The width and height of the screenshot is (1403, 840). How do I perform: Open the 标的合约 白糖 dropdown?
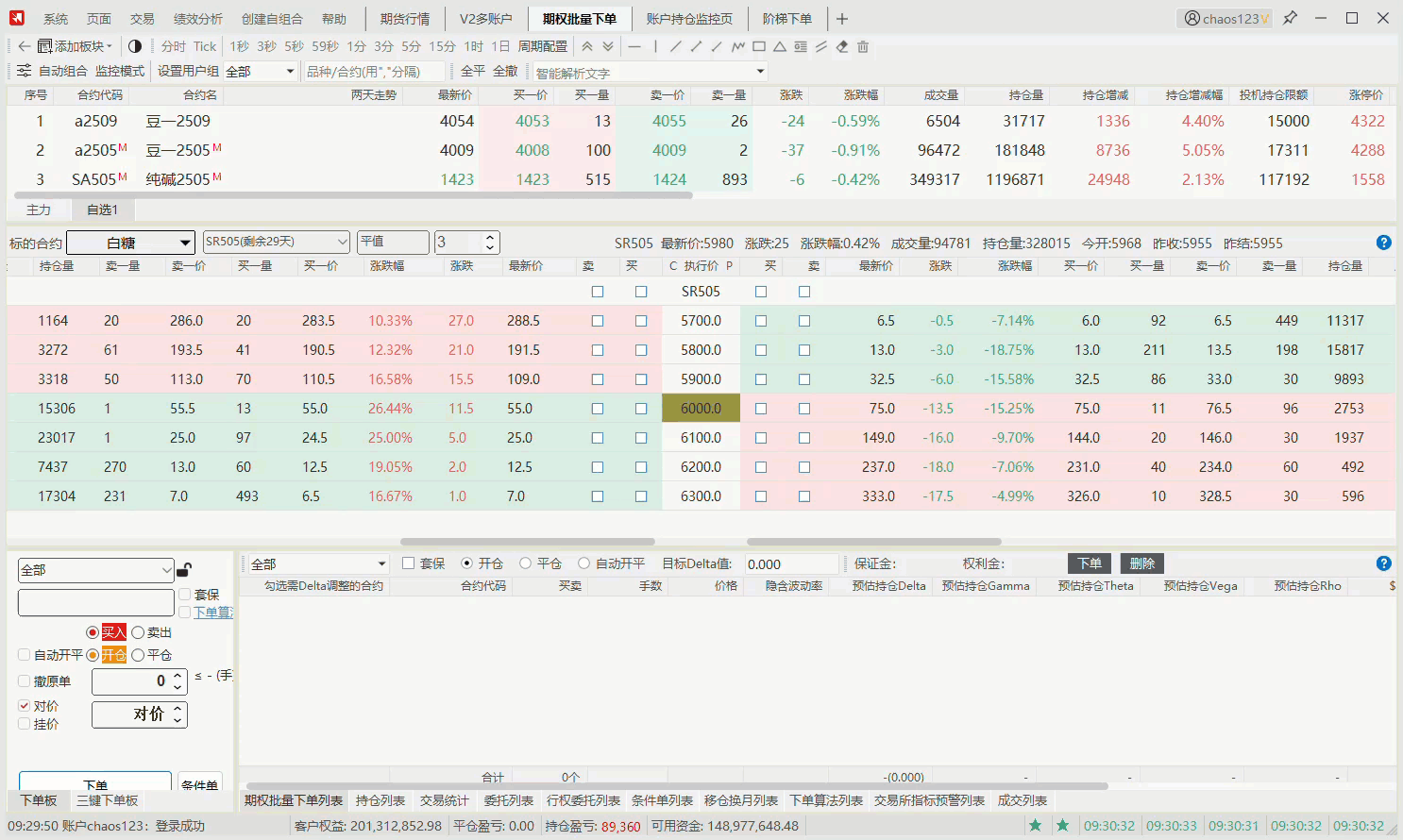pos(131,243)
